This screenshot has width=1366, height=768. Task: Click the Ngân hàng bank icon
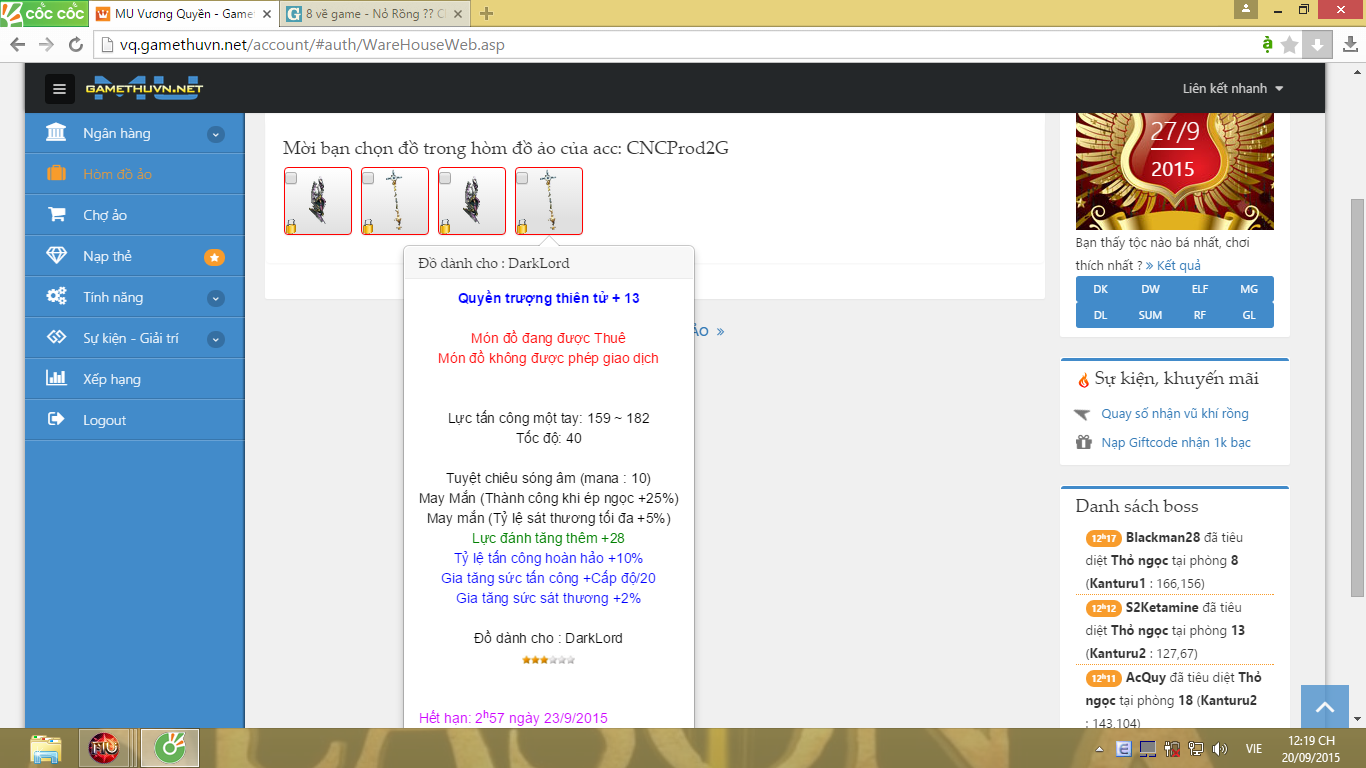tap(57, 133)
